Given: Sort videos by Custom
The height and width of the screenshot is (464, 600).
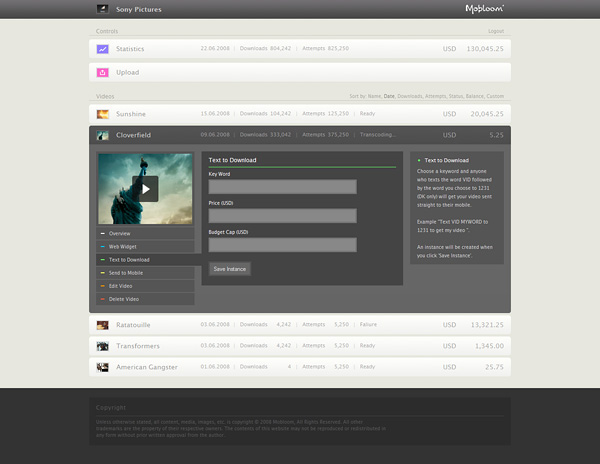Looking at the screenshot, I should (495, 96).
